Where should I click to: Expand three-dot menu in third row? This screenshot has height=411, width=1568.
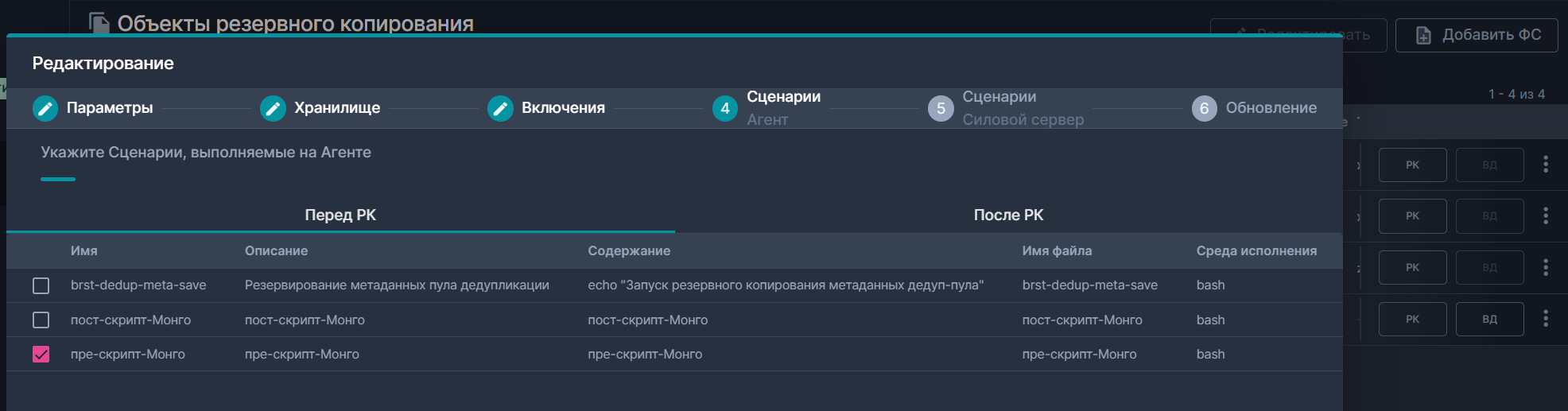click(x=1546, y=267)
